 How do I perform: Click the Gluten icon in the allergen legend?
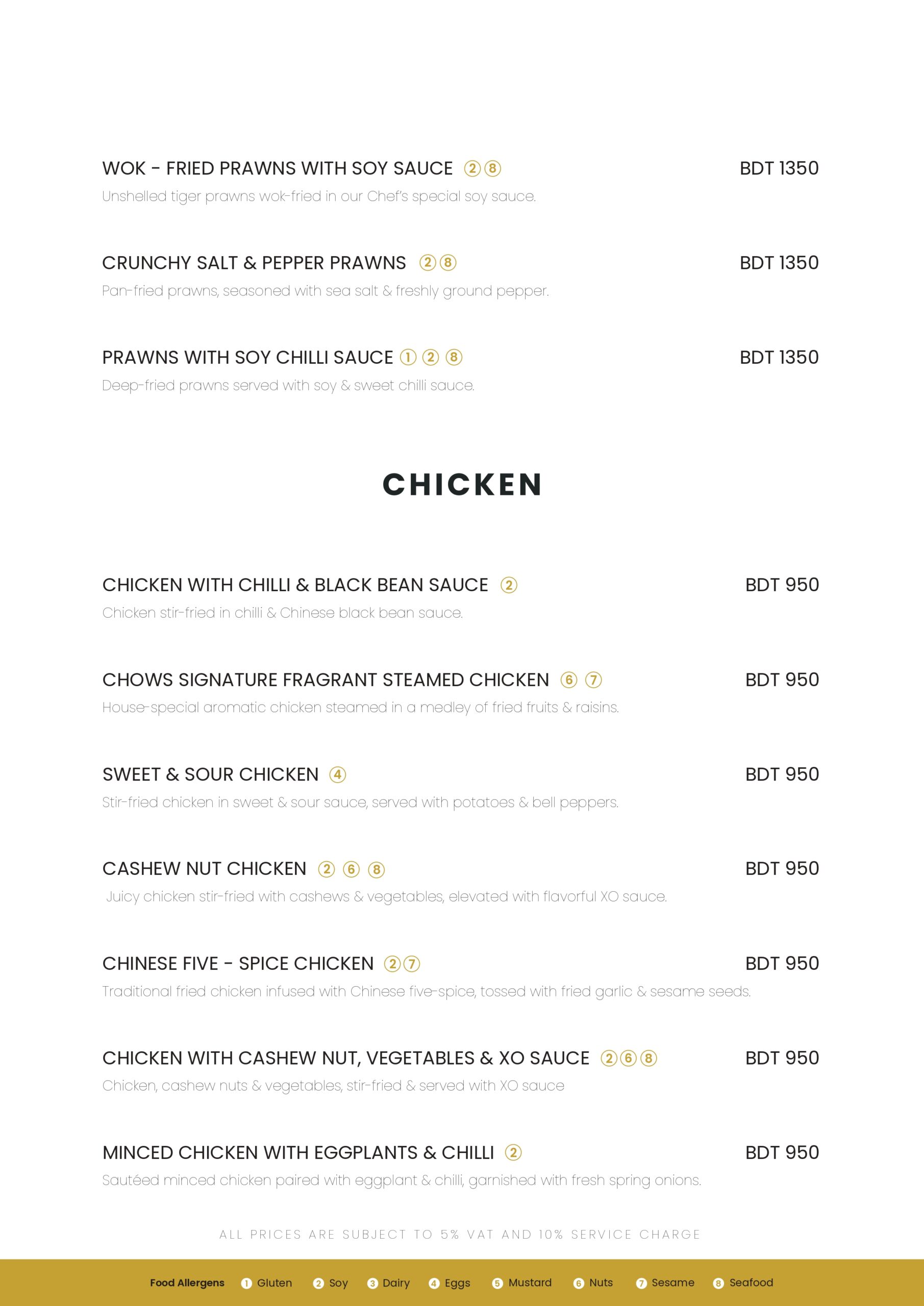pos(246,1283)
